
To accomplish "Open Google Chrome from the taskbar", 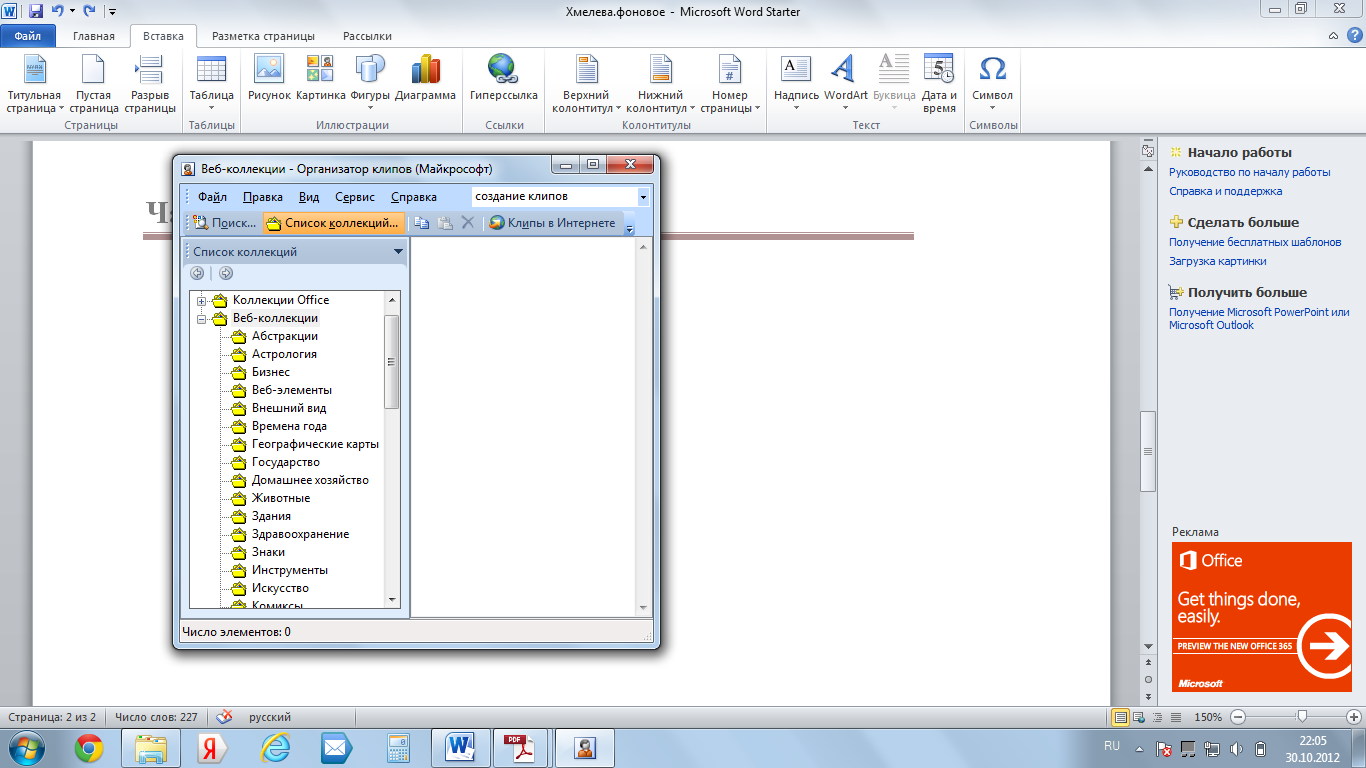I will (89, 748).
